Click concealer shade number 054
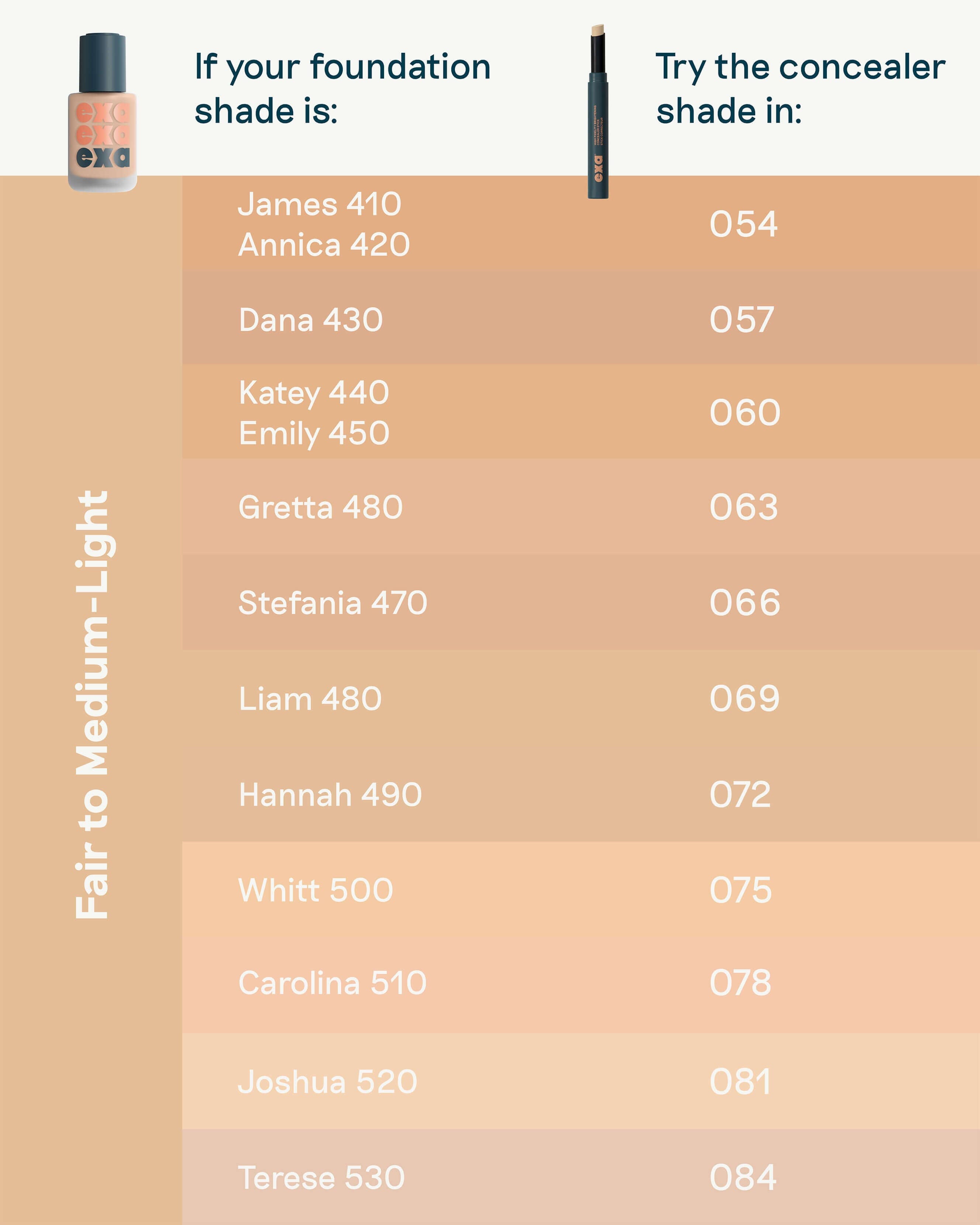The image size is (980, 1225). click(x=743, y=224)
